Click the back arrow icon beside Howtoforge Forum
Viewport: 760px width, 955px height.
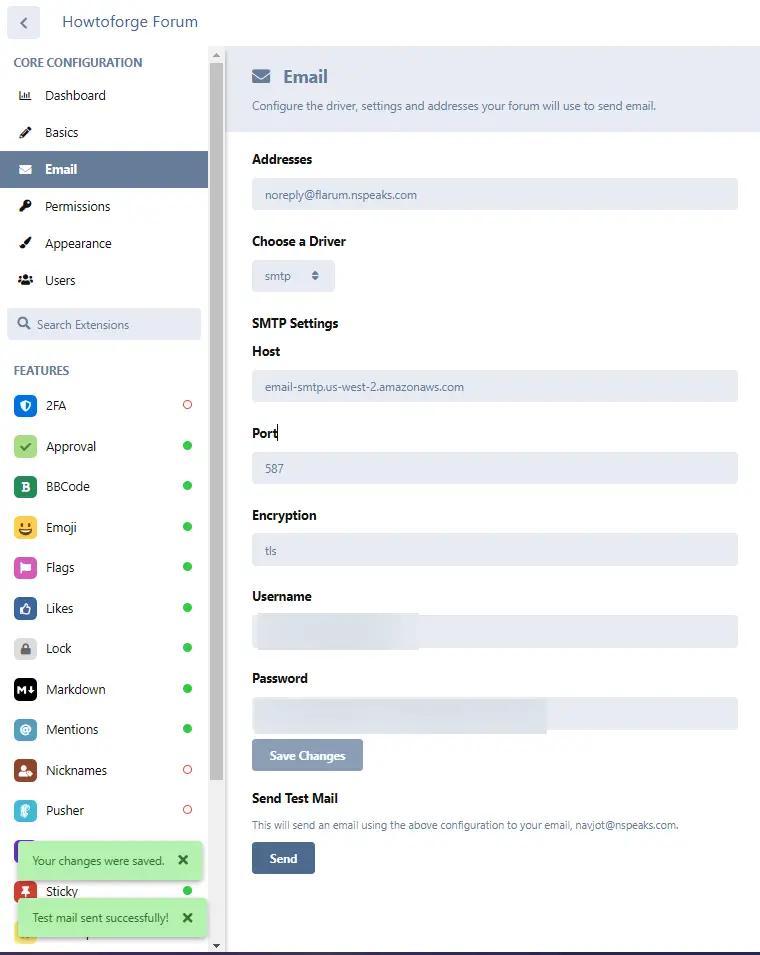click(24, 23)
